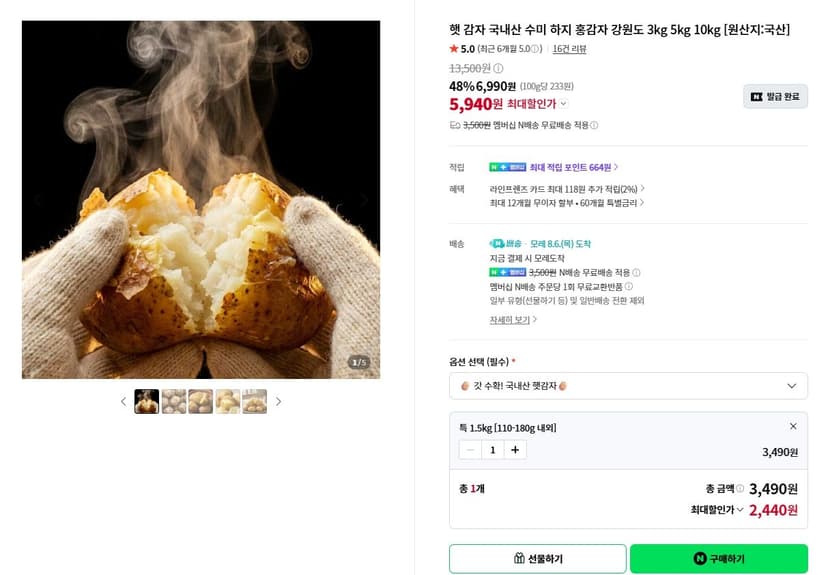This screenshot has height=575, width=828.
Task: Click the info icon after 무료교환반품
Action: tap(628, 286)
